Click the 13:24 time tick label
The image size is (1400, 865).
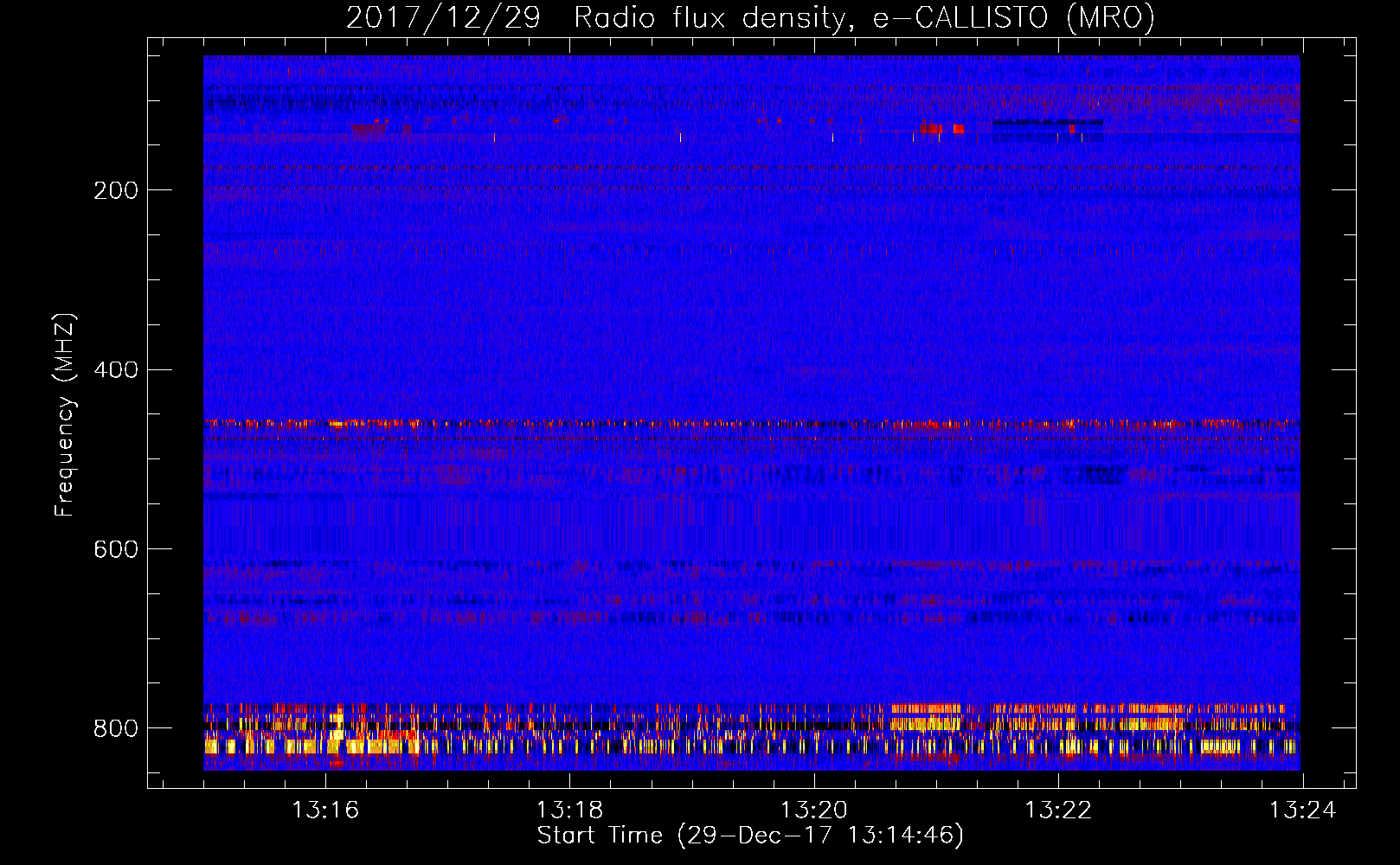[x=1302, y=811]
